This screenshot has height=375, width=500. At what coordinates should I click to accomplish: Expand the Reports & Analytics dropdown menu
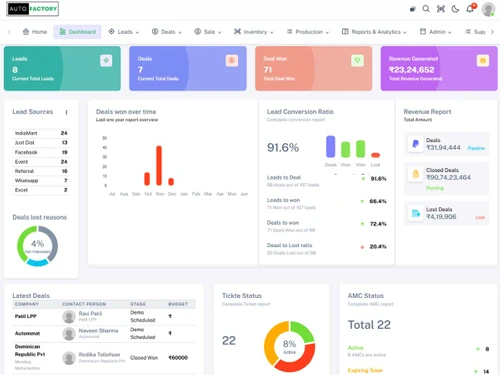click(374, 32)
